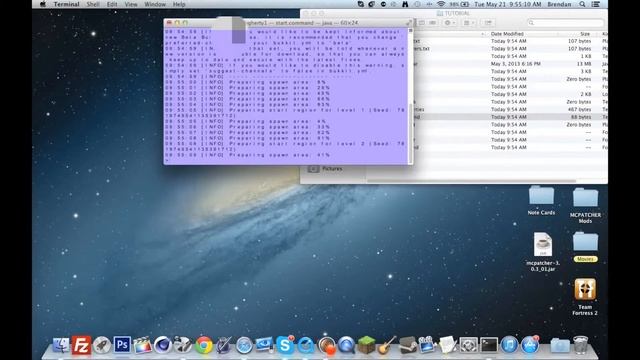Open TextEdit paper-and-pen icon in dock
The width and height of the screenshot is (640, 360).
point(448,345)
